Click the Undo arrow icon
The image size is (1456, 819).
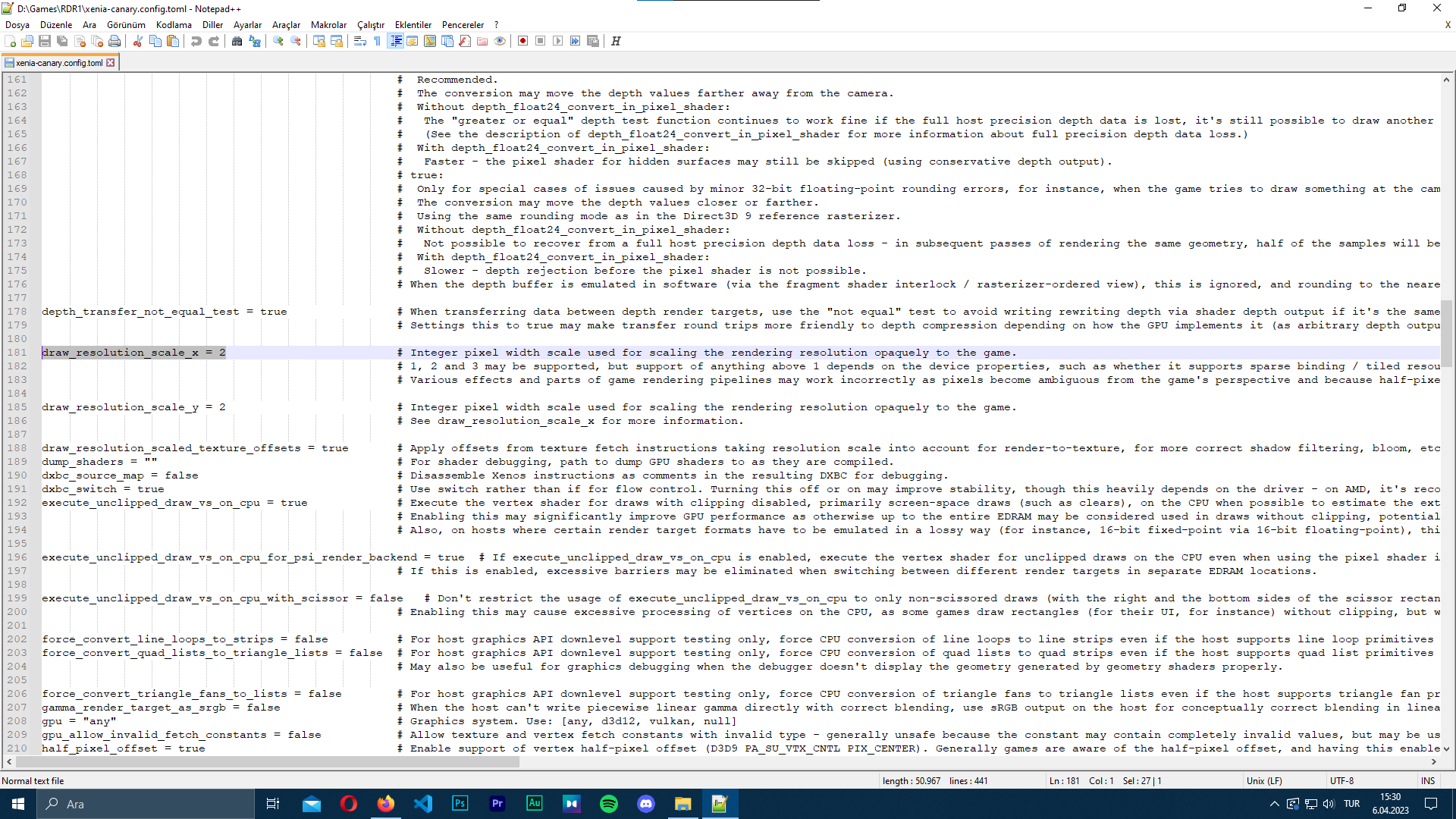196,41
